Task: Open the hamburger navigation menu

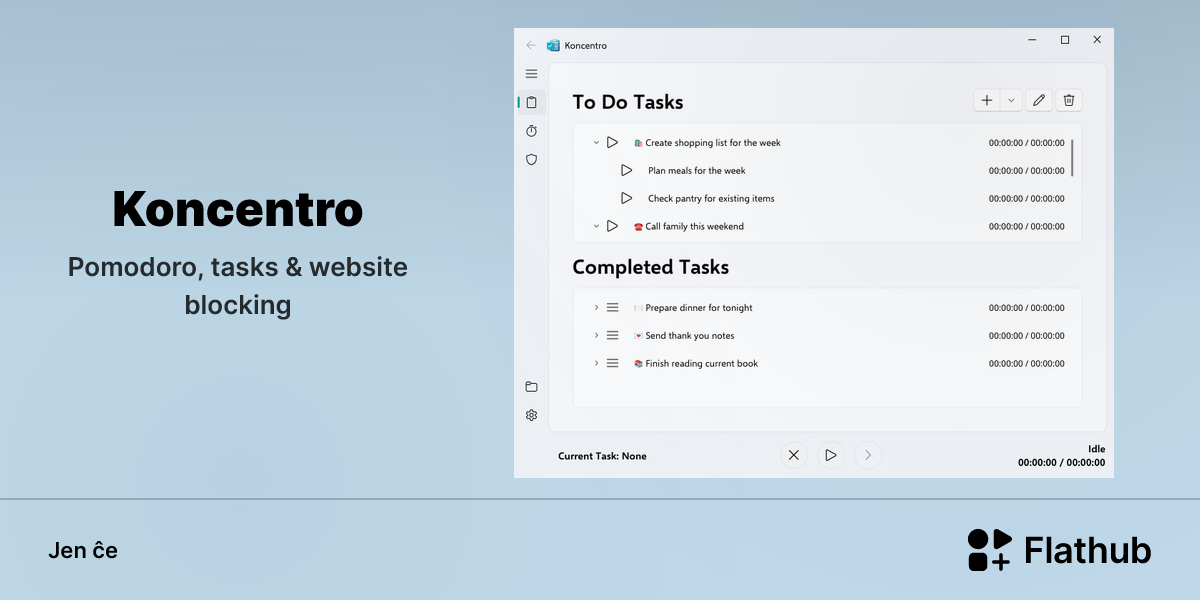Action: (531, 74)
